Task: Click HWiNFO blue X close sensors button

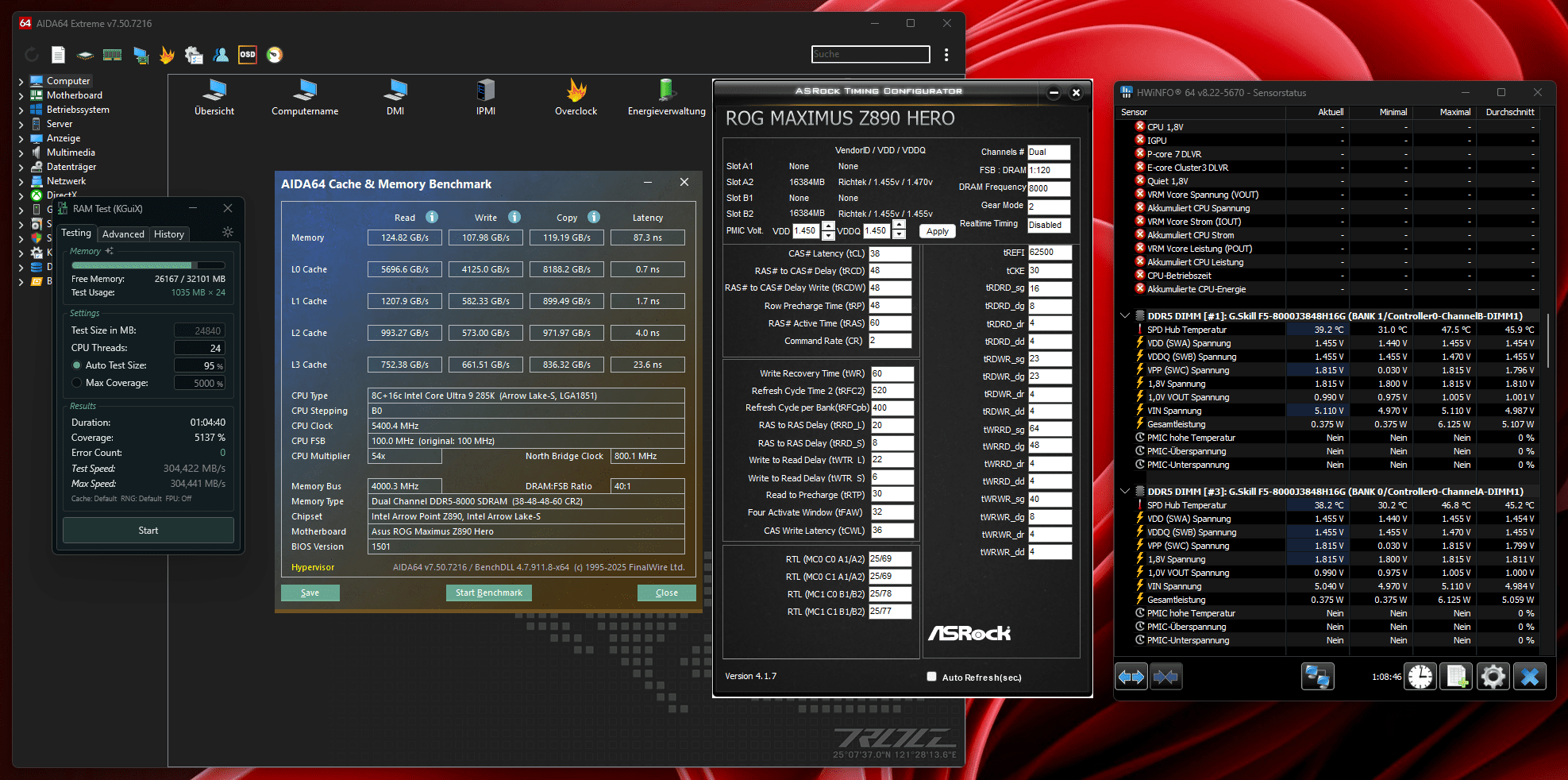Action: [1530, 677]
